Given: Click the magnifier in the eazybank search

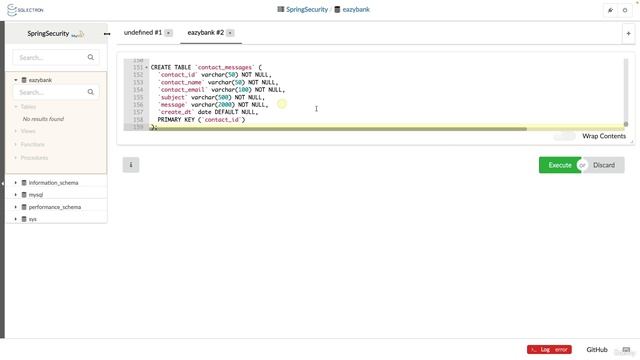Looking at the screenshot, I should [x=91, y=92].
